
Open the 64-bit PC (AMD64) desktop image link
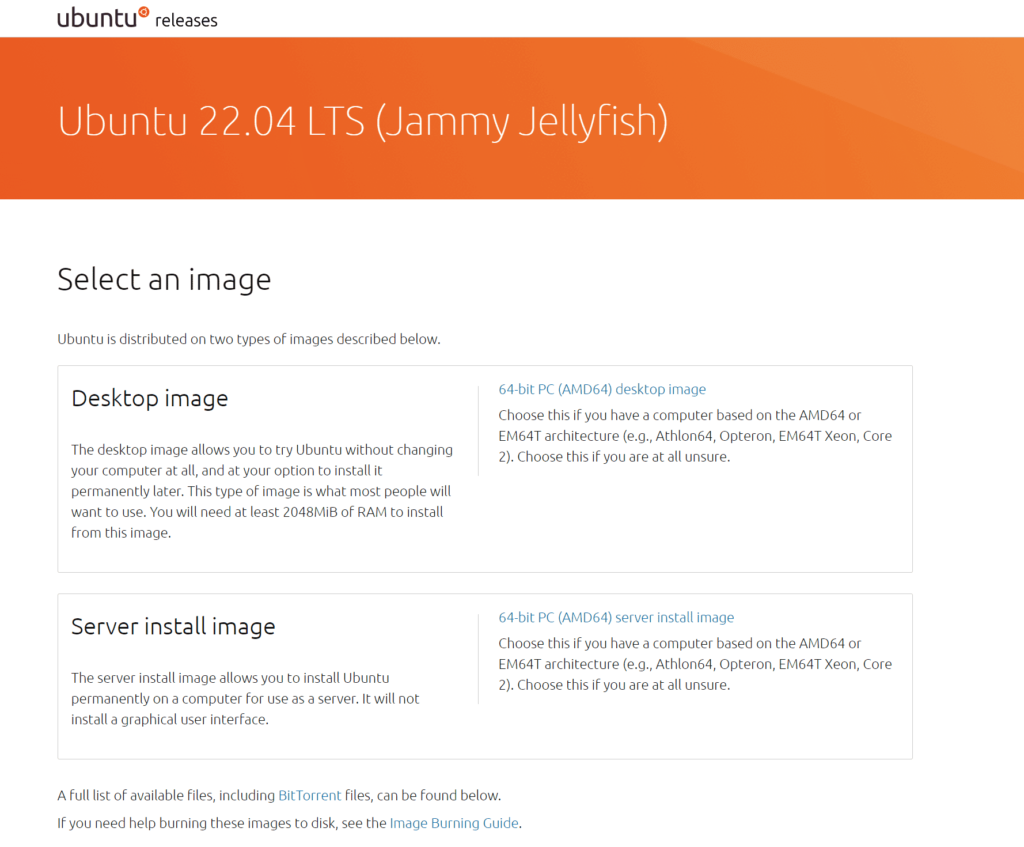pos(601,389)
